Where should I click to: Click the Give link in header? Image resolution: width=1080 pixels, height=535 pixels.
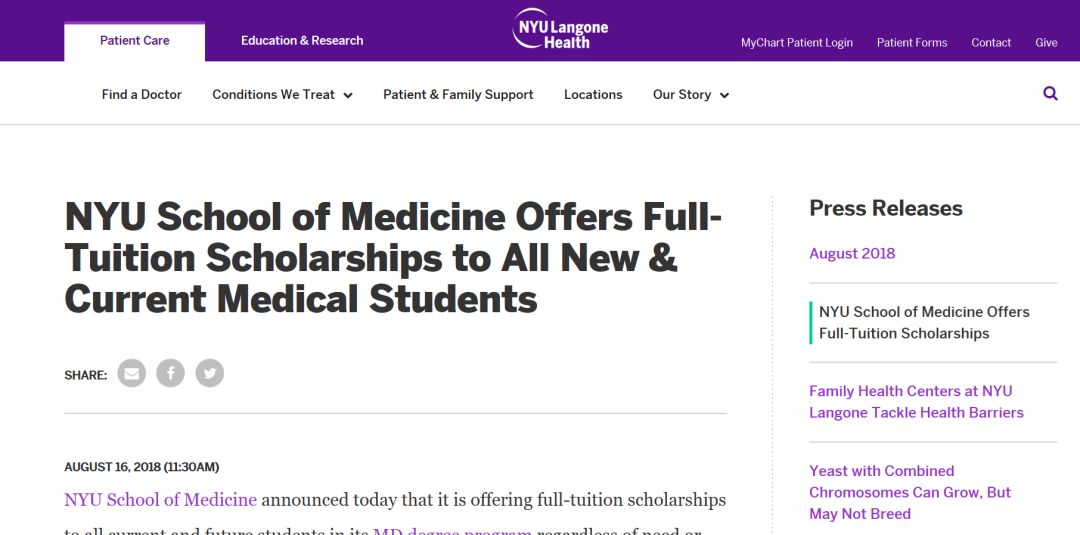coord(1046,43)
